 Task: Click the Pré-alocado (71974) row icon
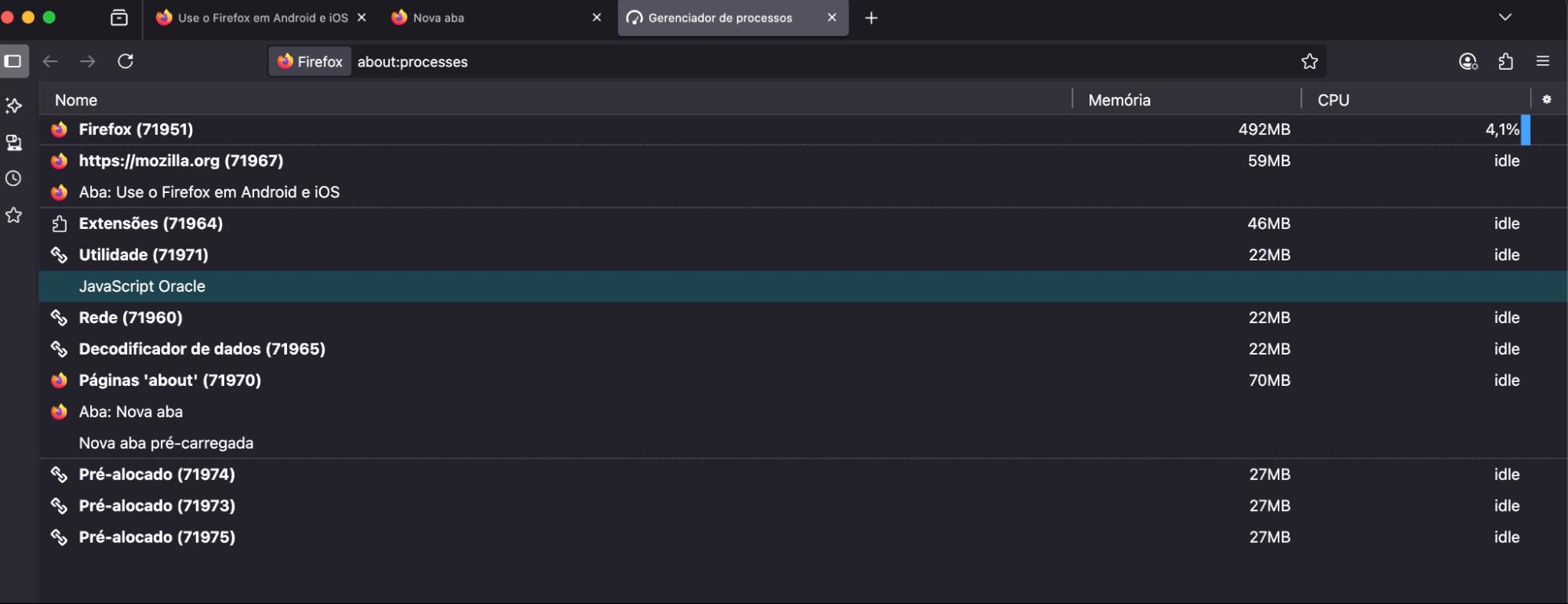(x=59, y=475)
